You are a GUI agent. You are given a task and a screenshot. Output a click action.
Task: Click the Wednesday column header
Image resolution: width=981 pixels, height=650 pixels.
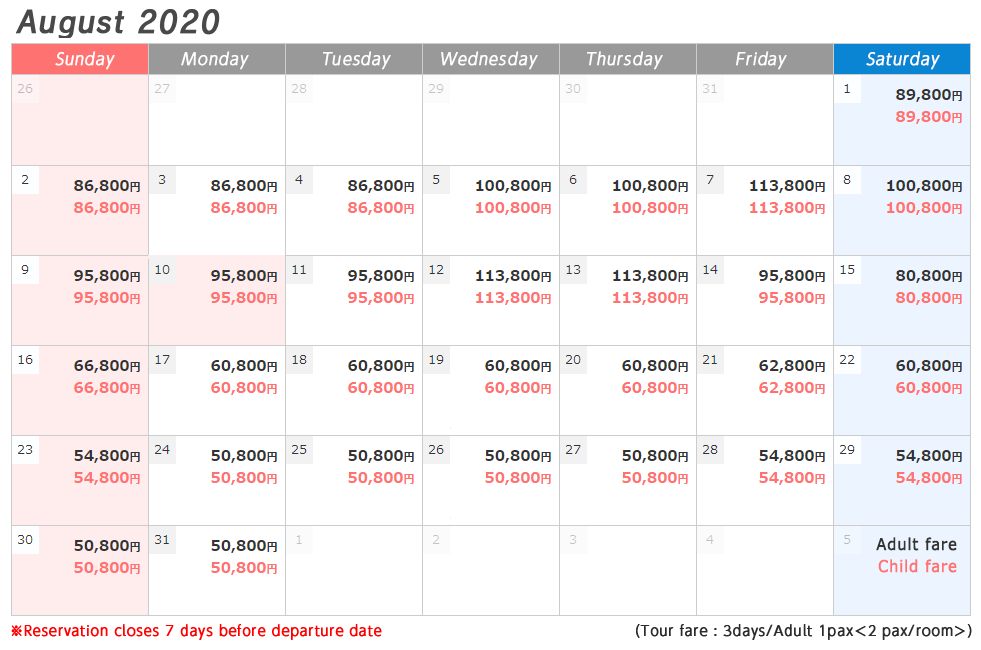tap(491, 59)
